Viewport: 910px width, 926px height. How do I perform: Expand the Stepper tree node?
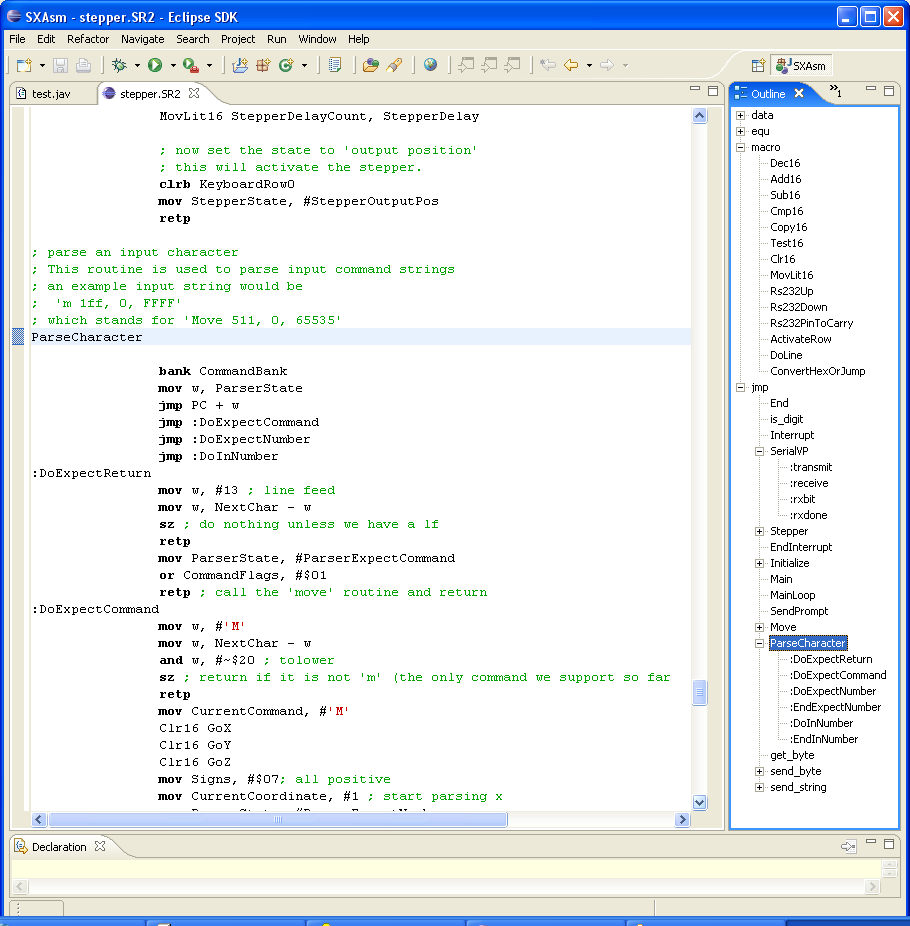pyautogui.click(x=759, y=532)
